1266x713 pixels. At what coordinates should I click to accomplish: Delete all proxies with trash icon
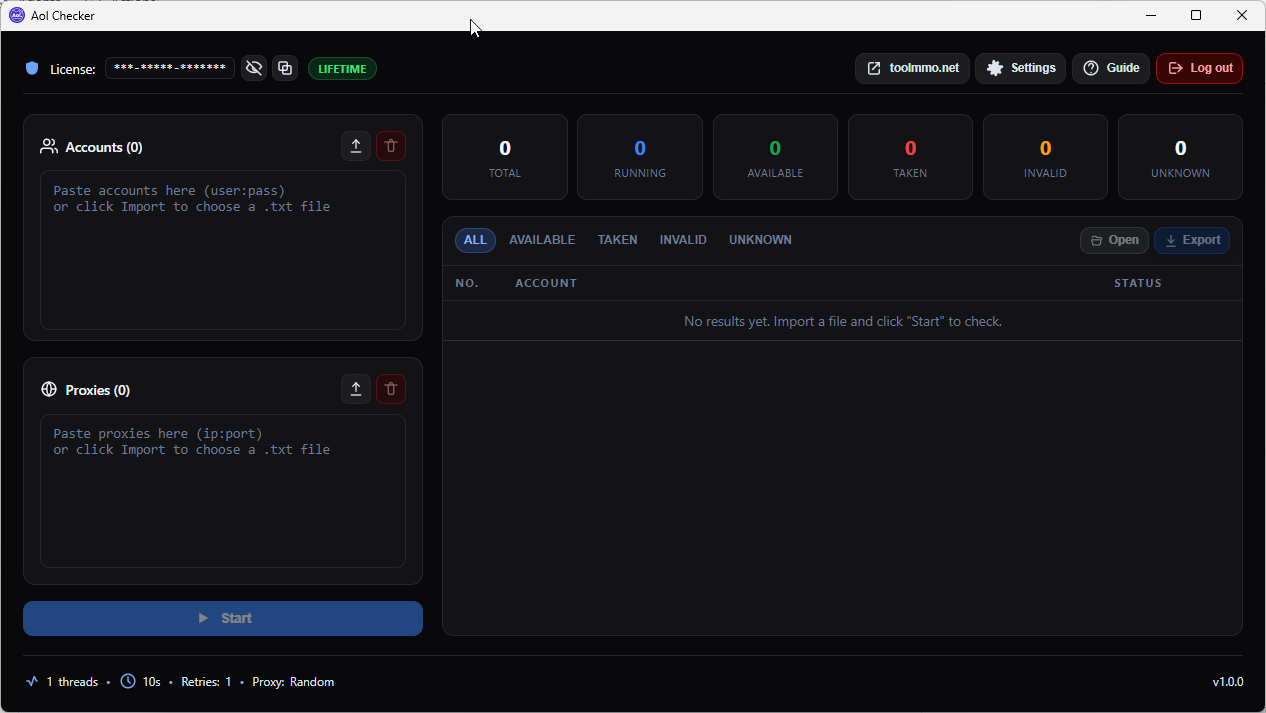[x=391, y=389]
